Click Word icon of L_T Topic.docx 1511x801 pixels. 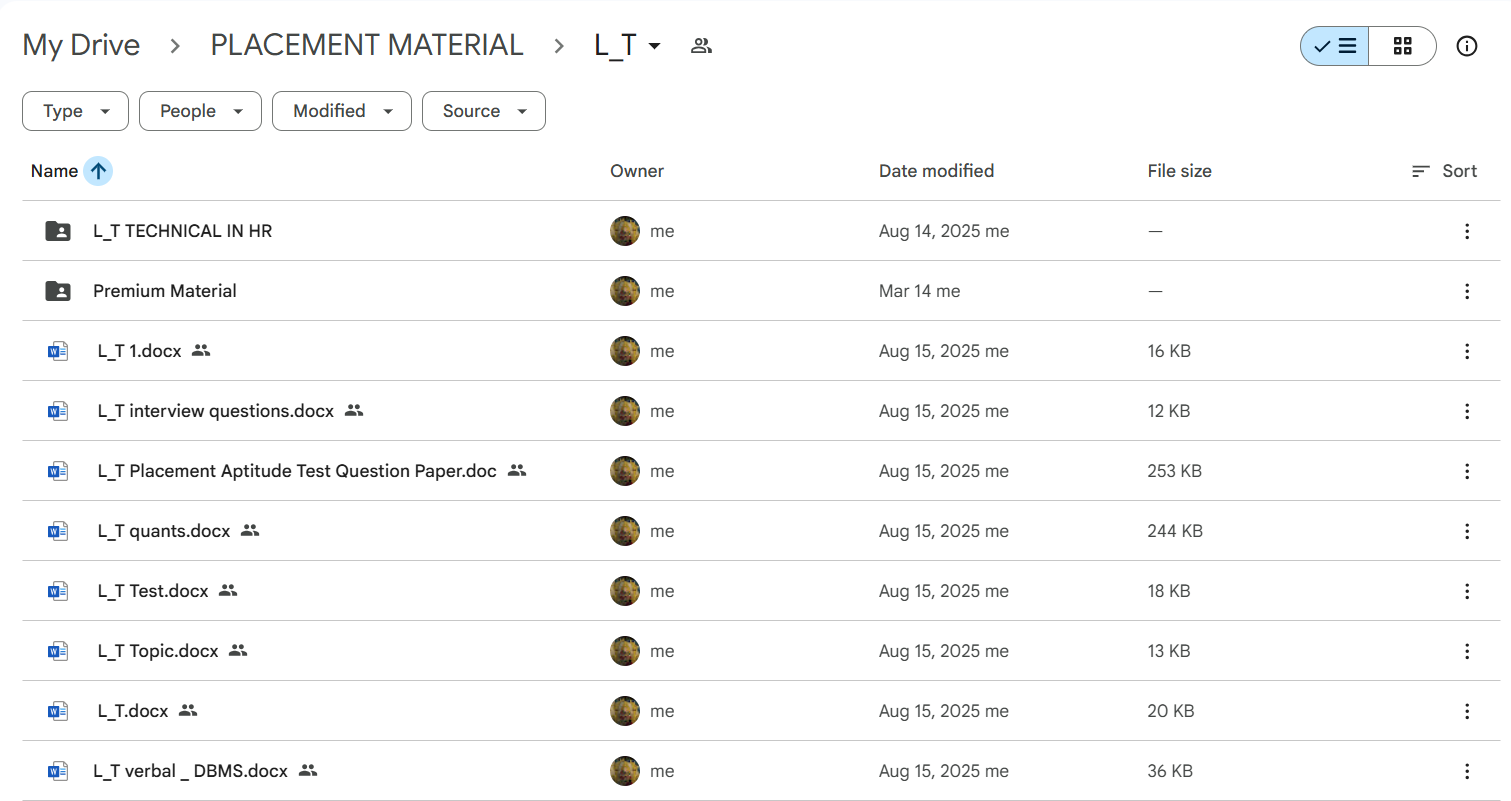coord(58,651)
